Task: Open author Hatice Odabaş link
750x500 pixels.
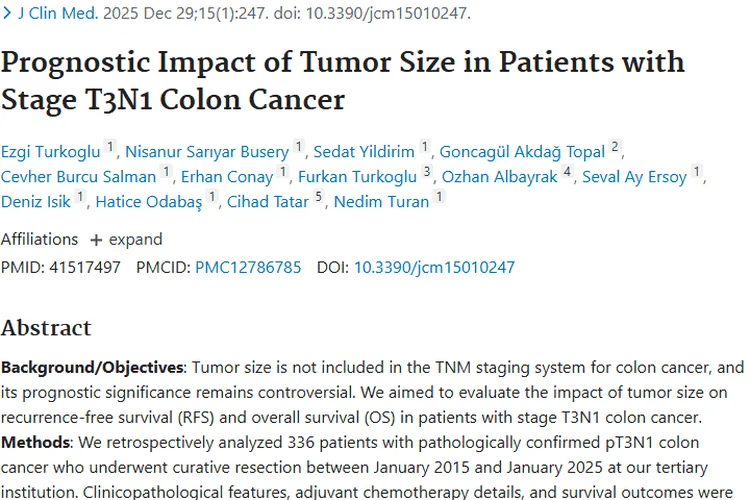Action: tap(149, 202)
